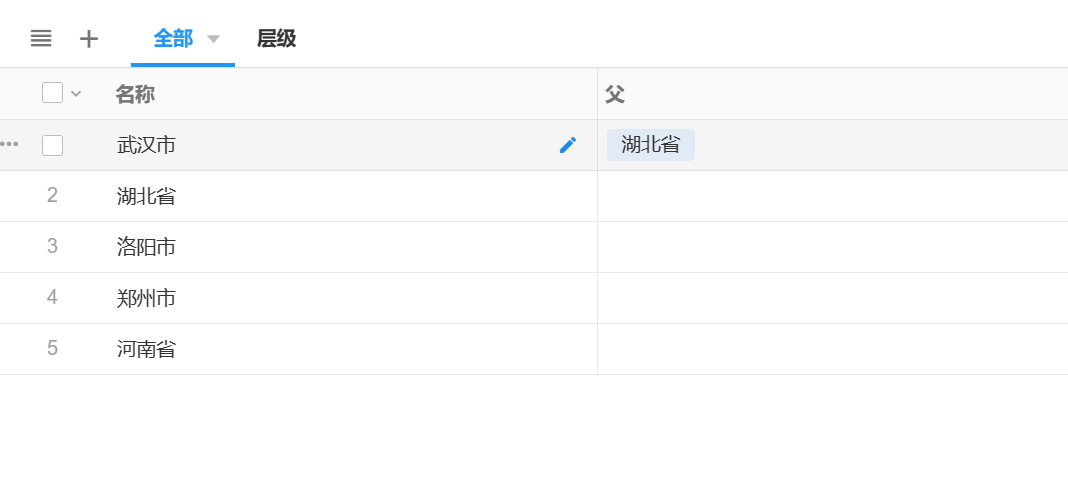Open chevron next to header checkbox

(x=76, y=94)
